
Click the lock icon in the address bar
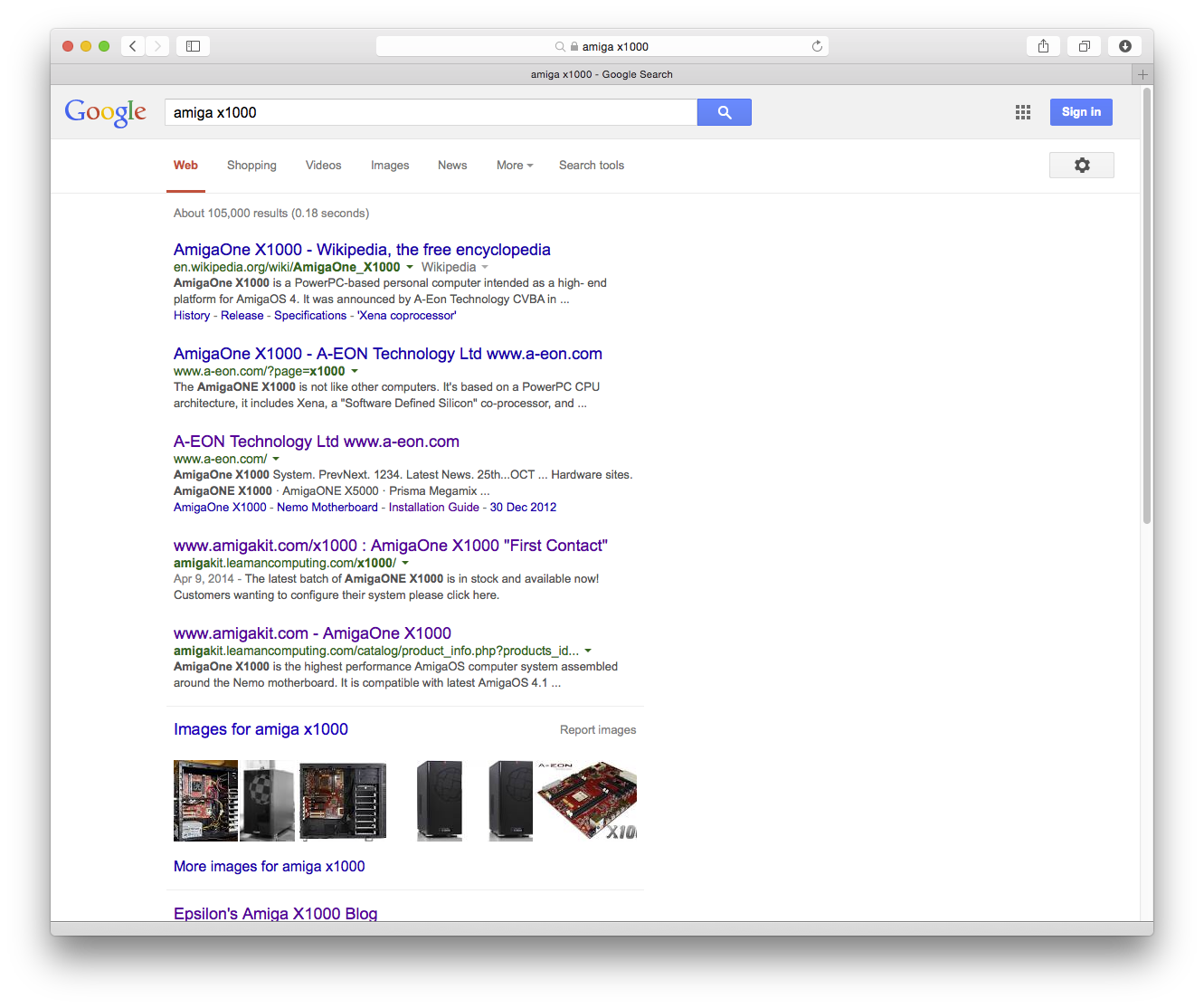click(x=574, y=46)
